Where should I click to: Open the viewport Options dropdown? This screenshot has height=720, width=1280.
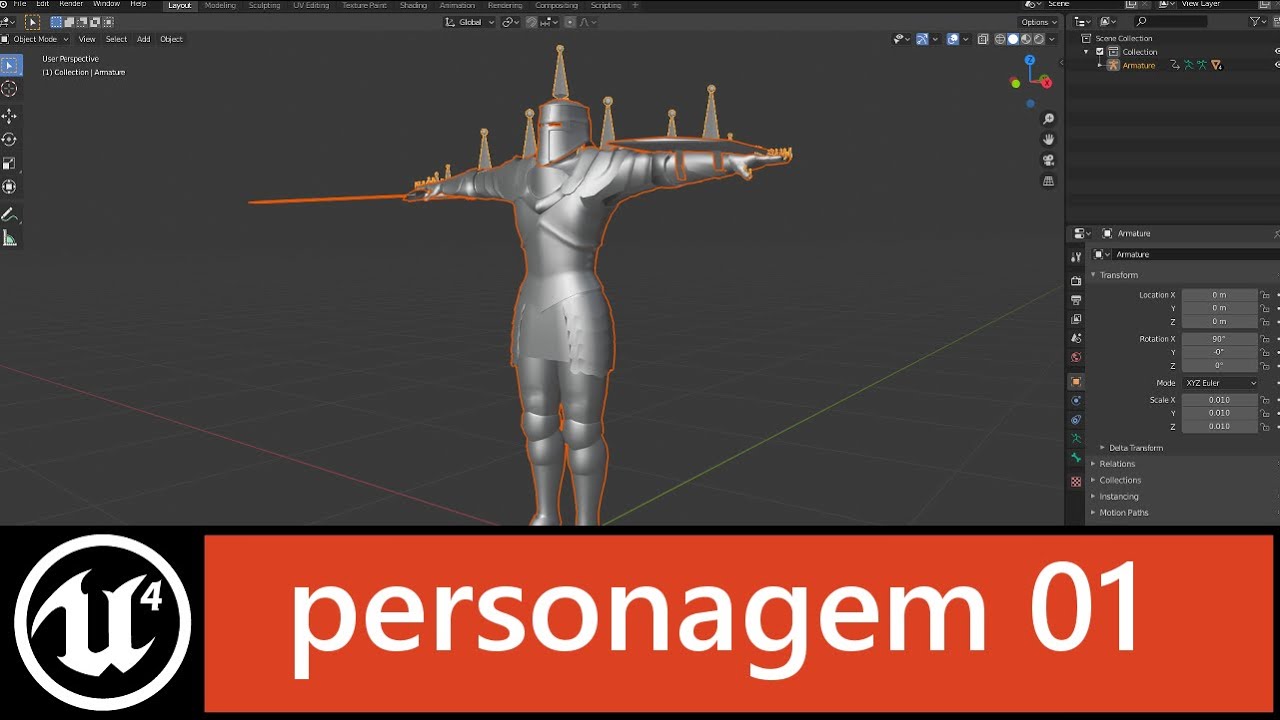(x=1038, y=22)
